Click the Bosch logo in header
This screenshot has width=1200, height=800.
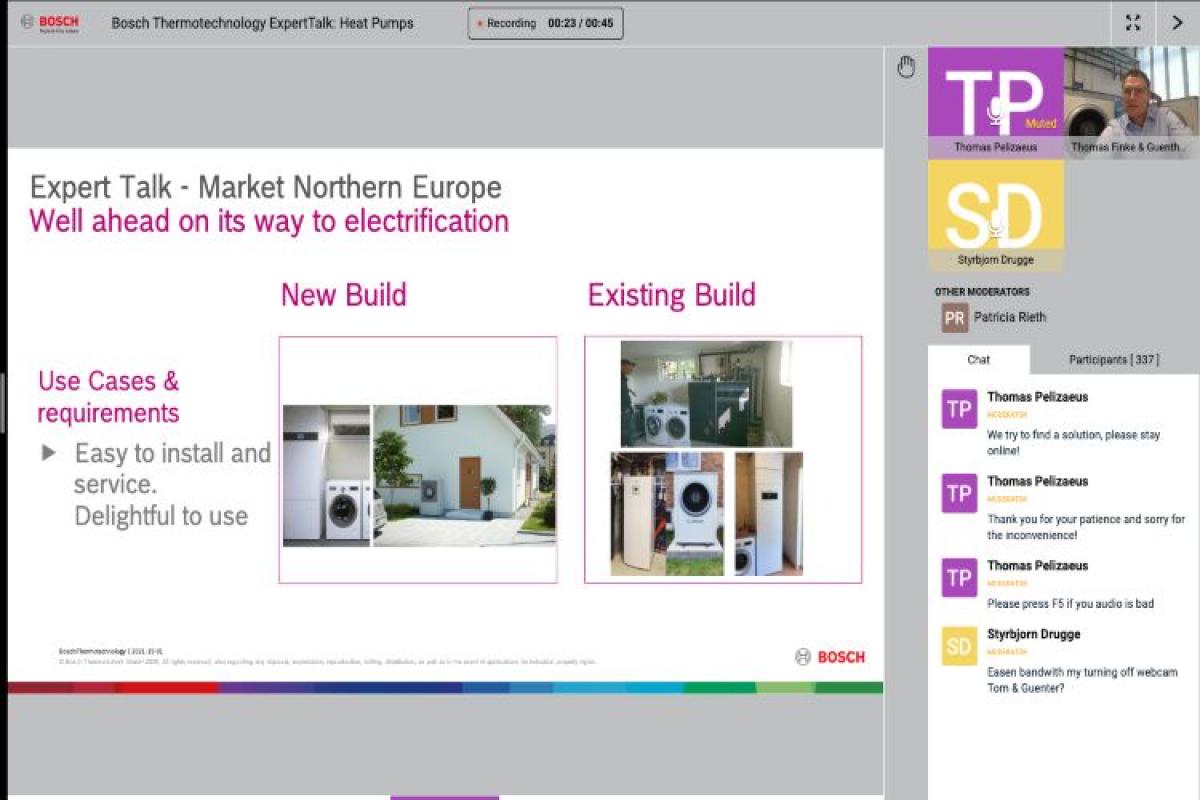click(x=50, y=23)
